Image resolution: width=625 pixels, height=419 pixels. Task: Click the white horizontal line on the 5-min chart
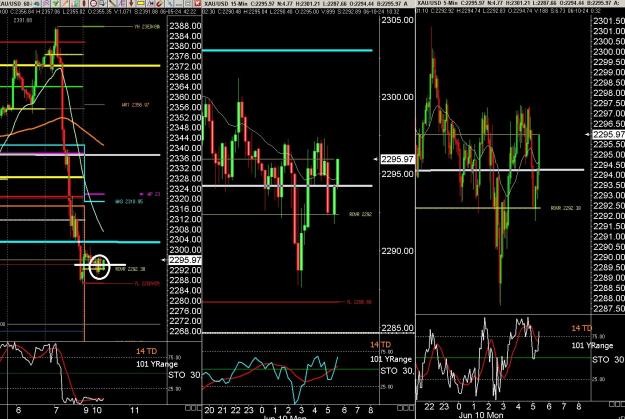(500, 170)
